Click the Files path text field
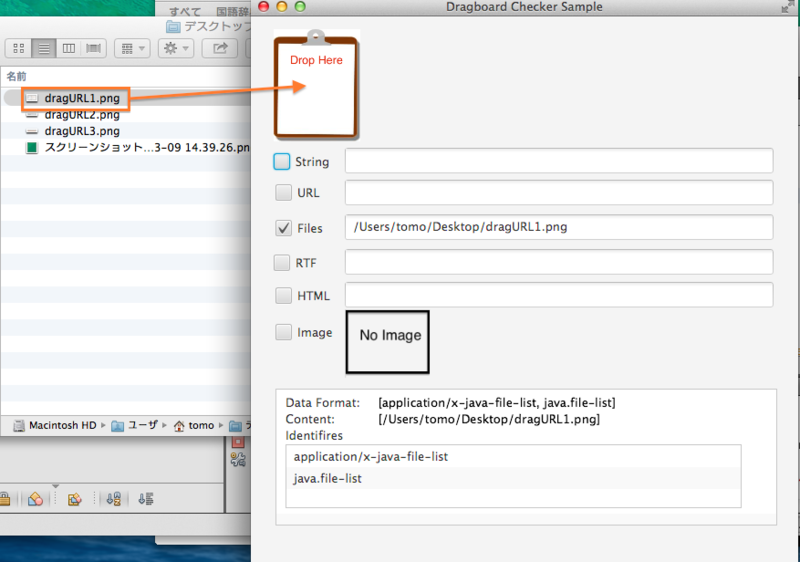 pos(559,227)
